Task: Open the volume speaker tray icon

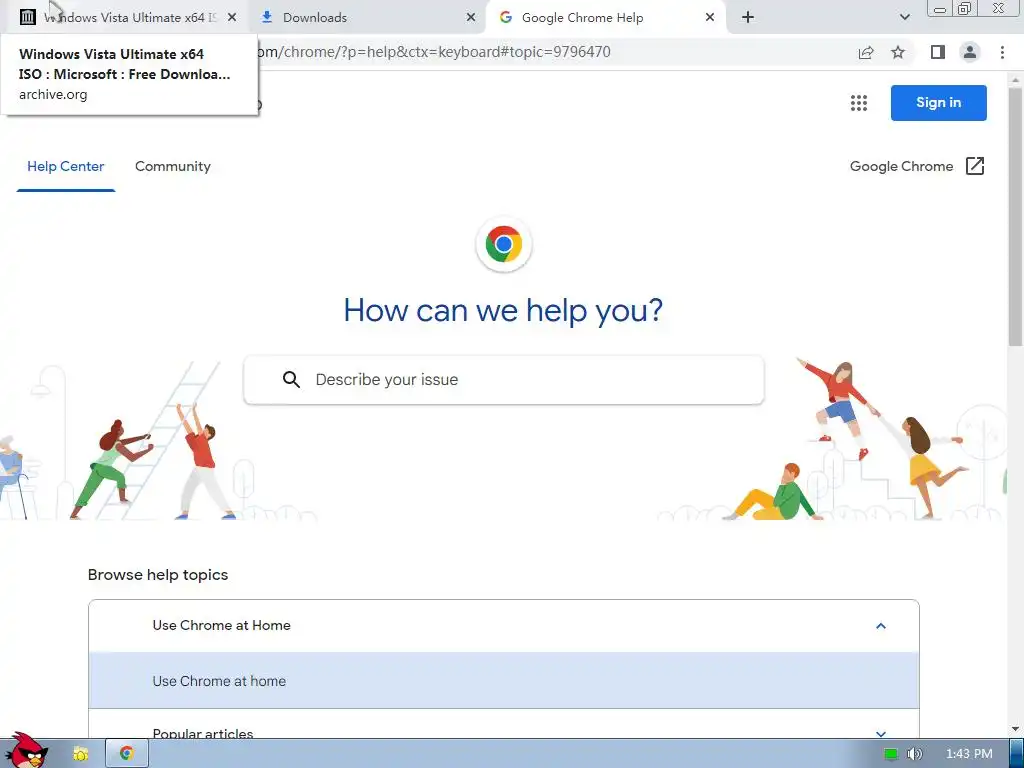Action: click(914, 754)
